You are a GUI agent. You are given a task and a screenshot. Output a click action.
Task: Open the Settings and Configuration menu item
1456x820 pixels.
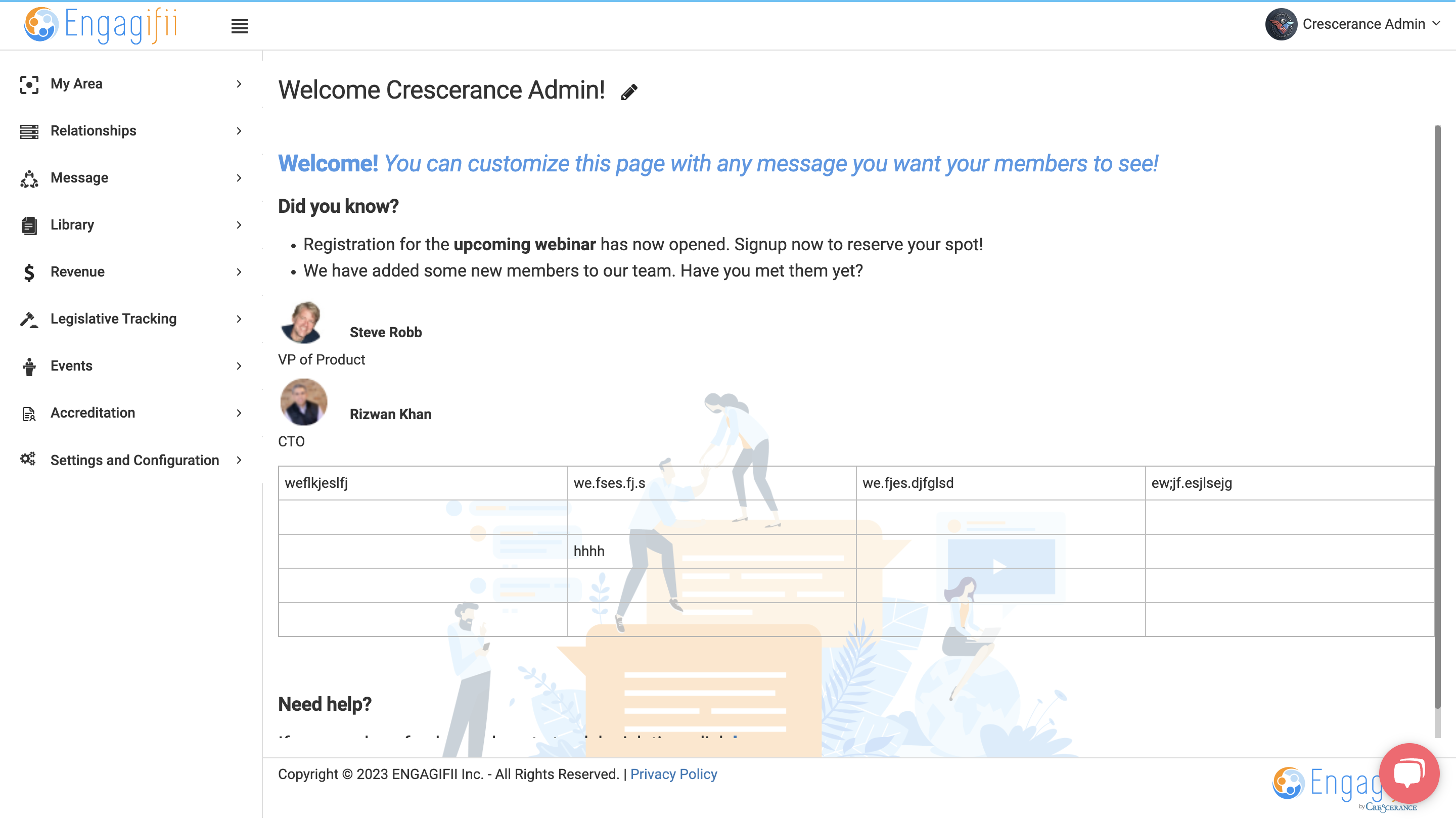pyautogui.click(x=131, y=460)
